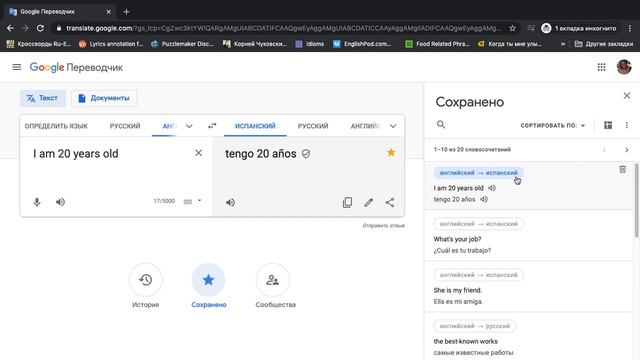Expand the target language list
Viewport: 640px width, 360px height.
pyautogui.click(x=393, y=126)
